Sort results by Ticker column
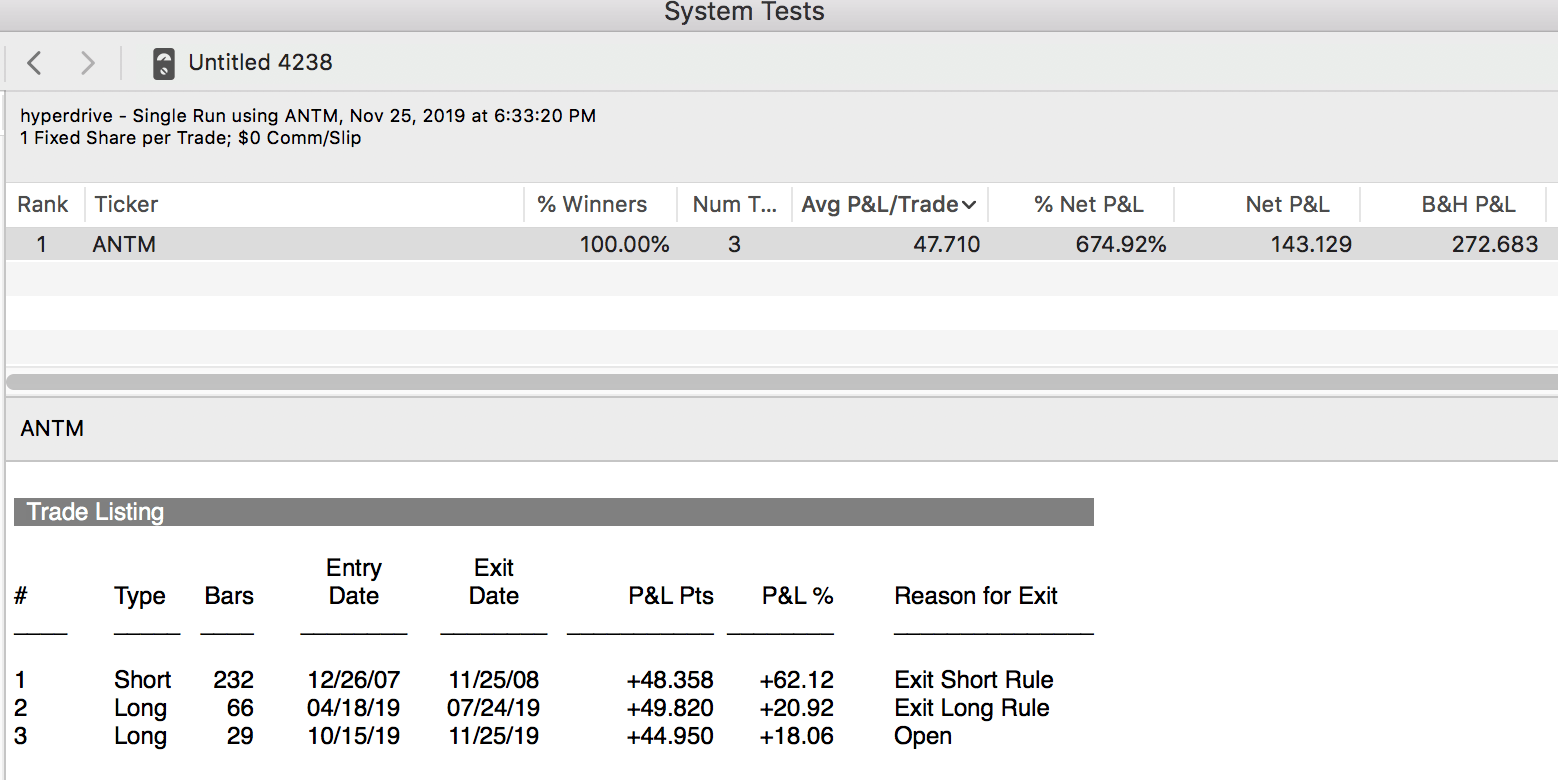 pos(126,205)
